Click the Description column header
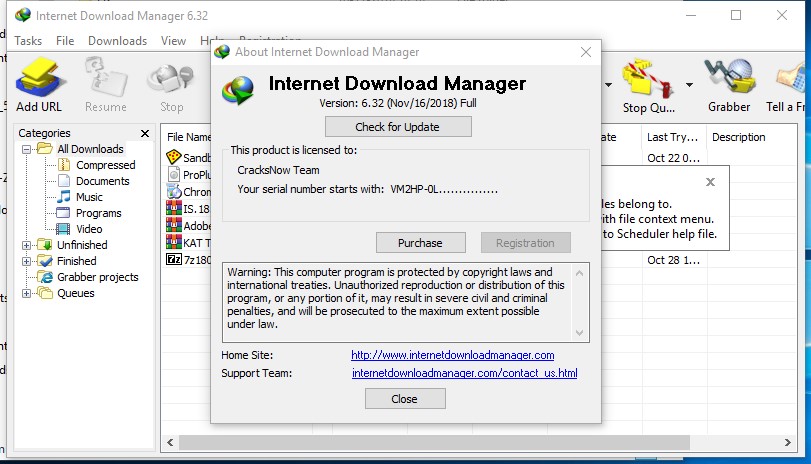811x464 pixels. click(739, 137)
